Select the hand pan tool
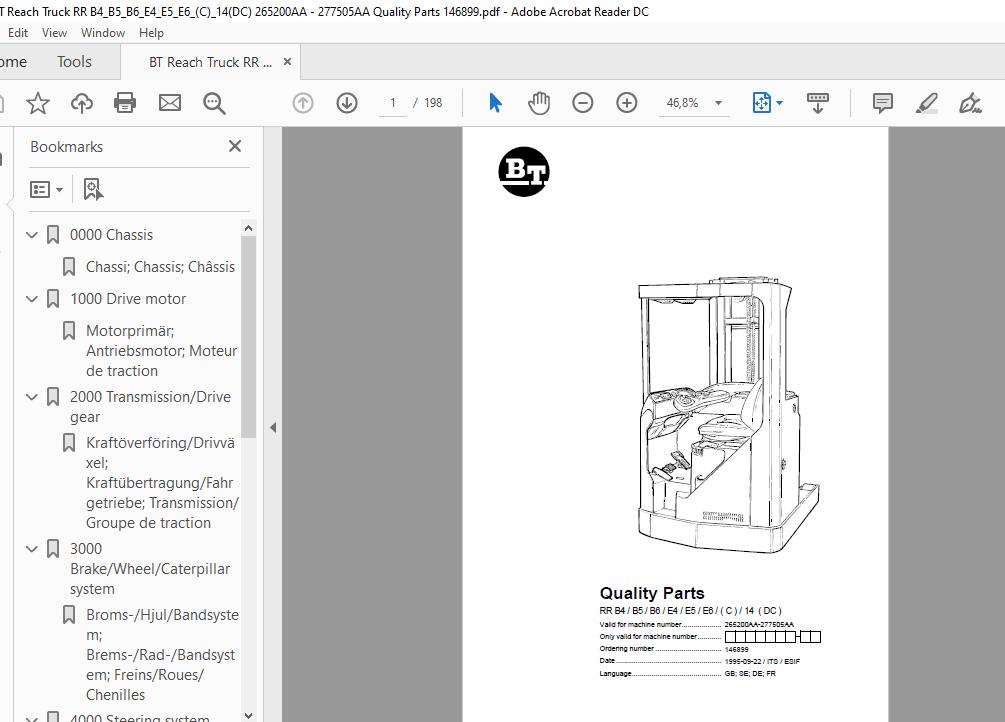Viewport: 1005px width, 722px height. tap(539, 103)
